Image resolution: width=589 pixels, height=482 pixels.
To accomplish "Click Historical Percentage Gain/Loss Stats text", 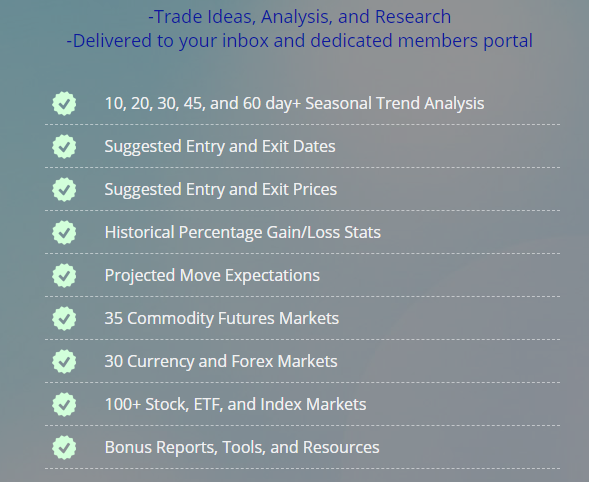I will tap(243, 233).
